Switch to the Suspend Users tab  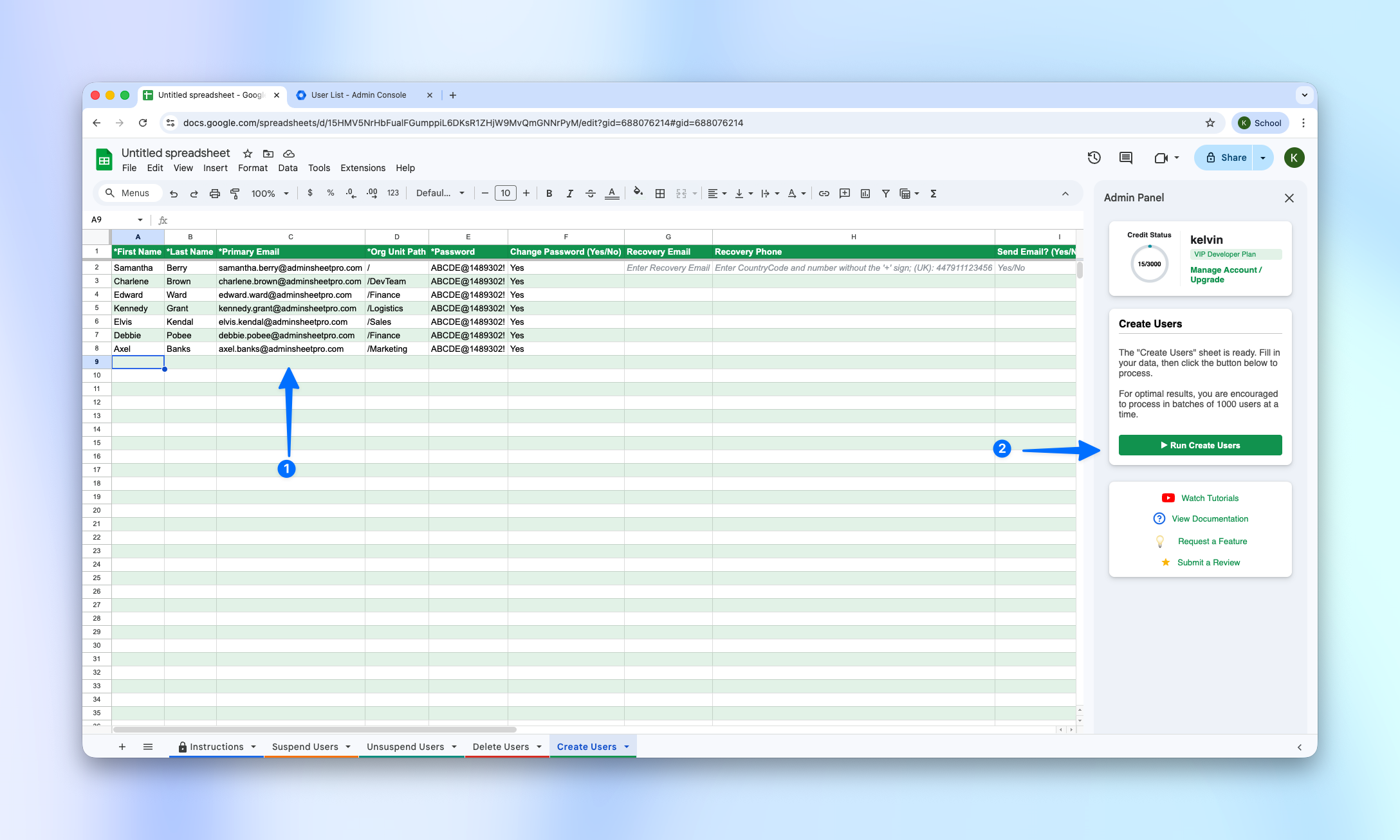305,747
